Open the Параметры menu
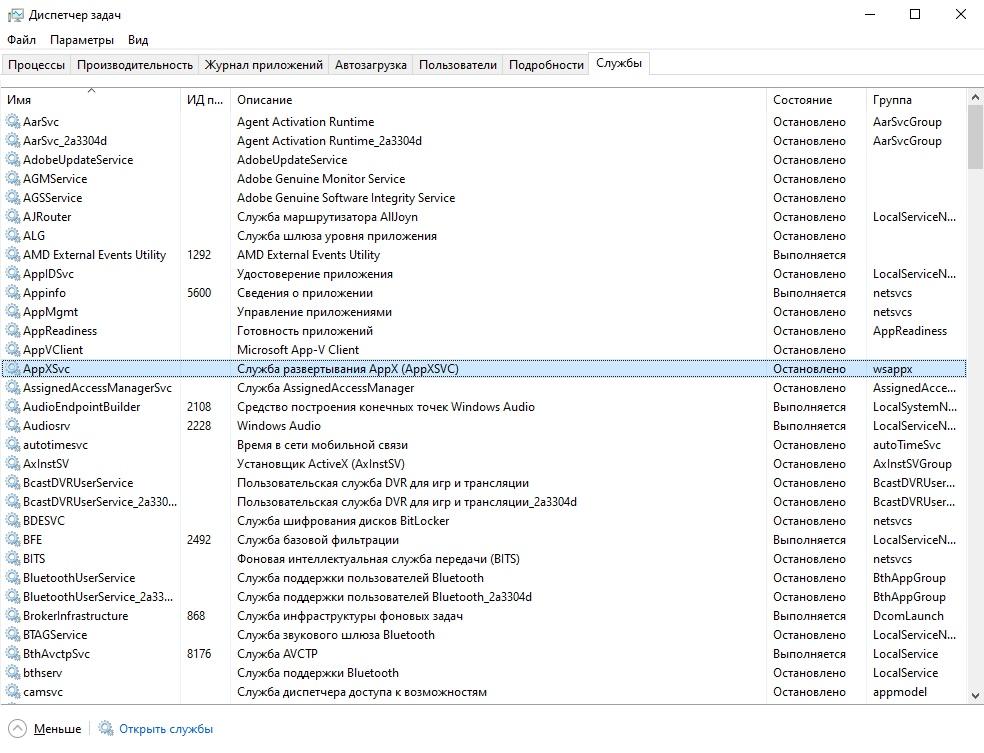Image resolution: width=984 pixels, height=753 pixels. click(82, 40)
